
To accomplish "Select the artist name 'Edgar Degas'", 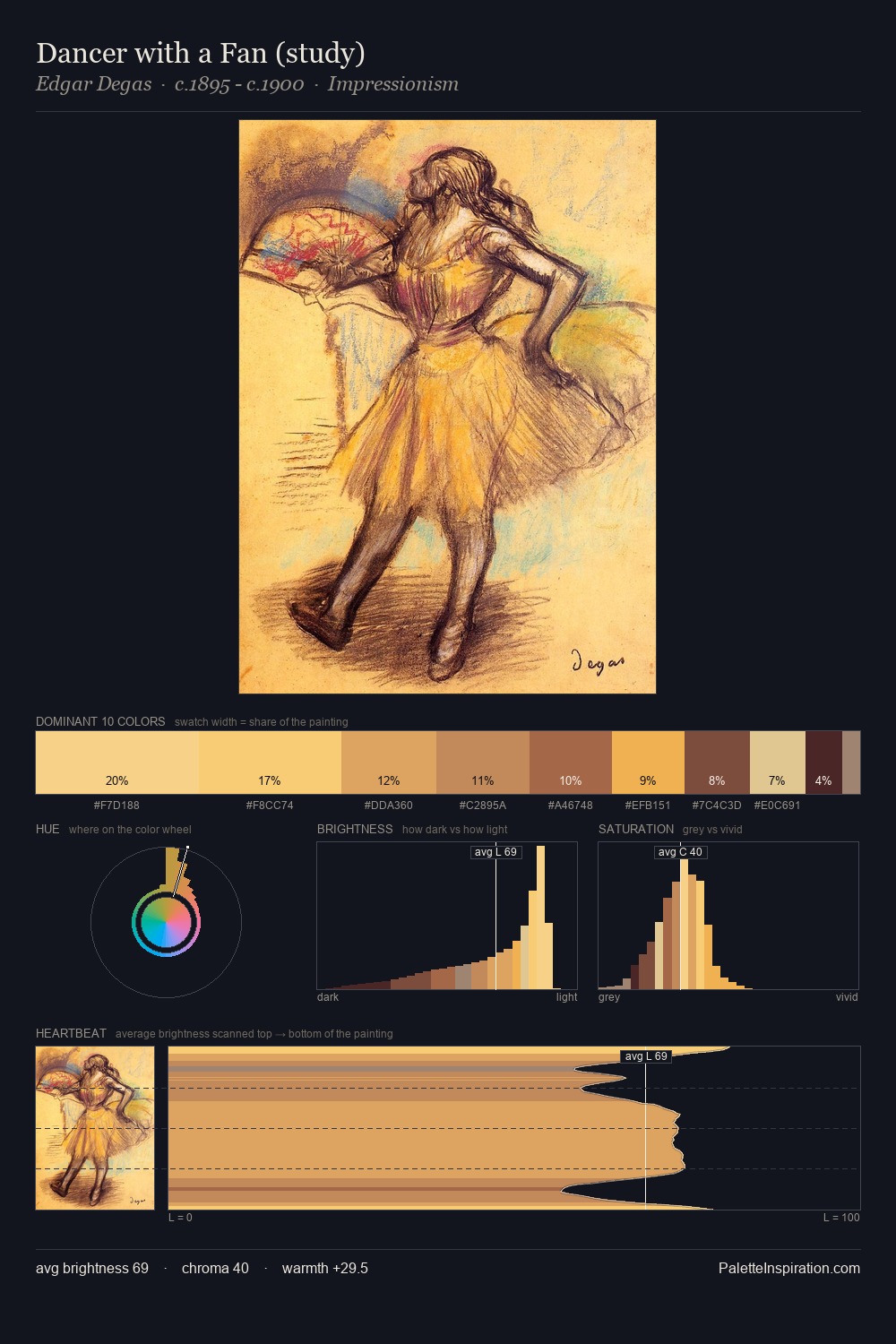I will click(x=94, y=84).
